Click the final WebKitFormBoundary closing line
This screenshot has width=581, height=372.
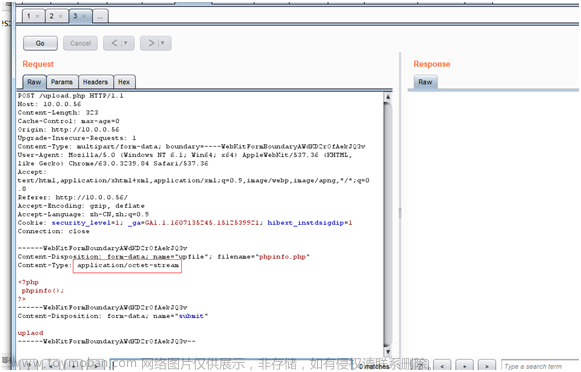106,341
